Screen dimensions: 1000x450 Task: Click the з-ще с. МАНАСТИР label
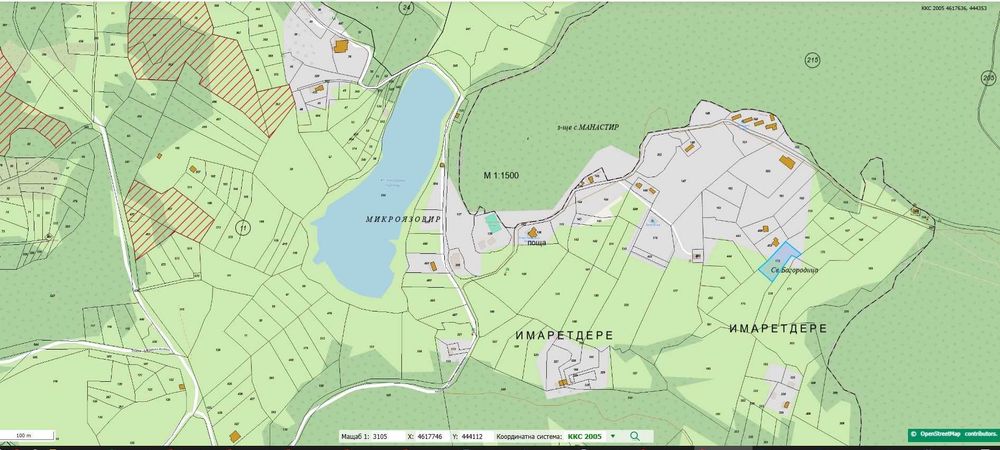point(587,127)
